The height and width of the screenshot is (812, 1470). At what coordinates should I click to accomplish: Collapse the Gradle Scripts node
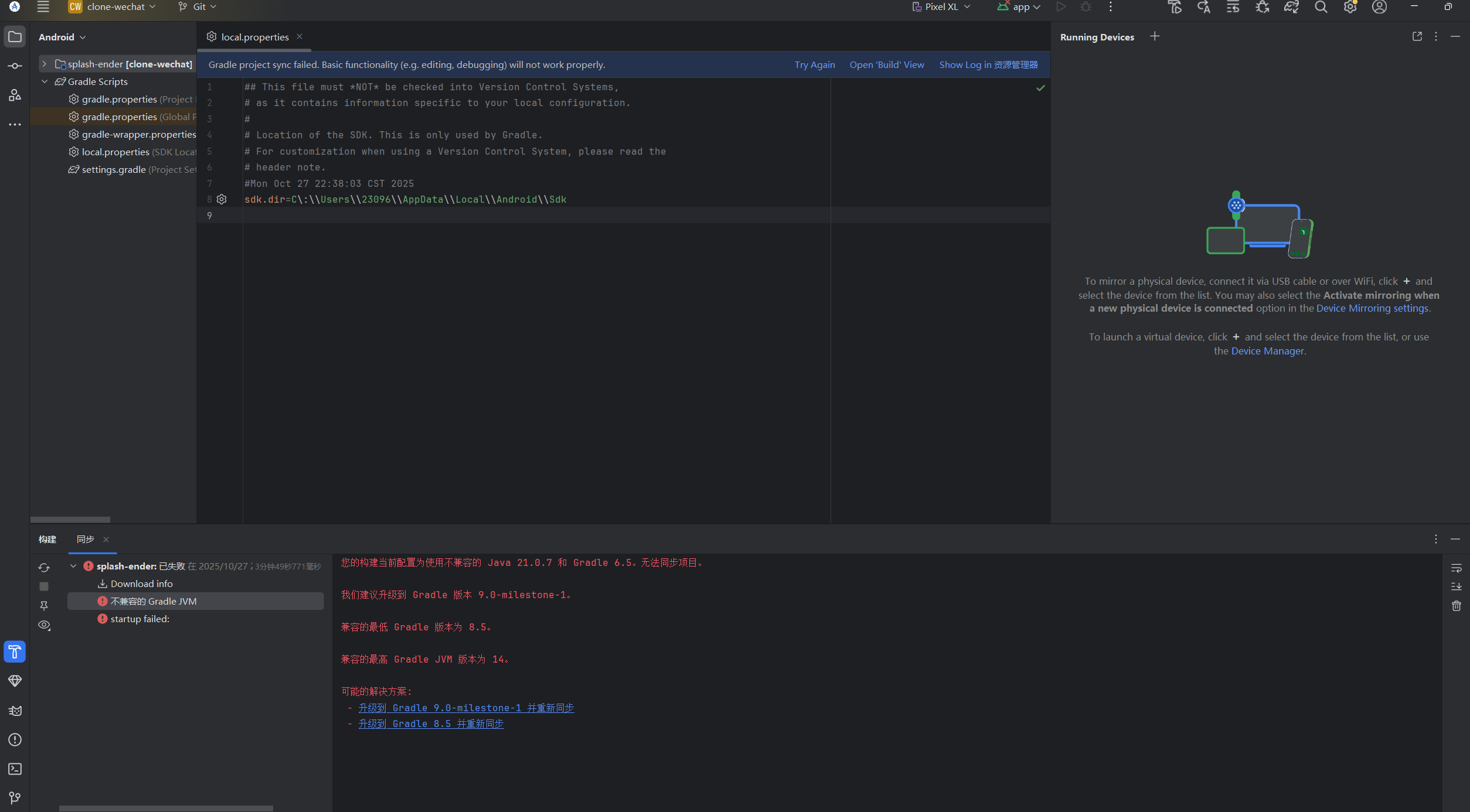point(45,81)
